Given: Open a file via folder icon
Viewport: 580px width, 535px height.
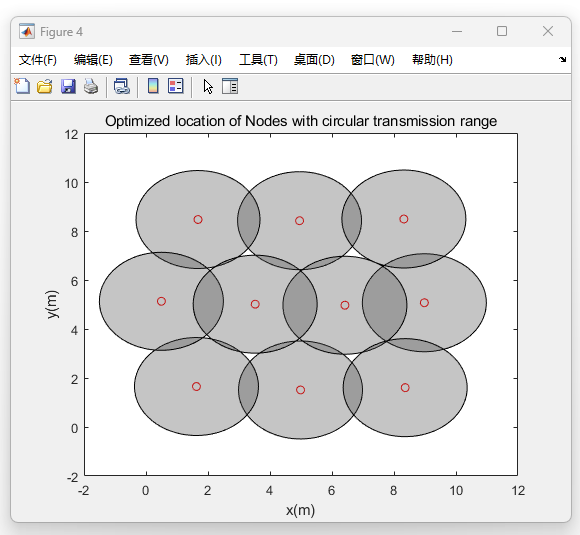Looking at the screenshot, I should (x=45, y=86).
